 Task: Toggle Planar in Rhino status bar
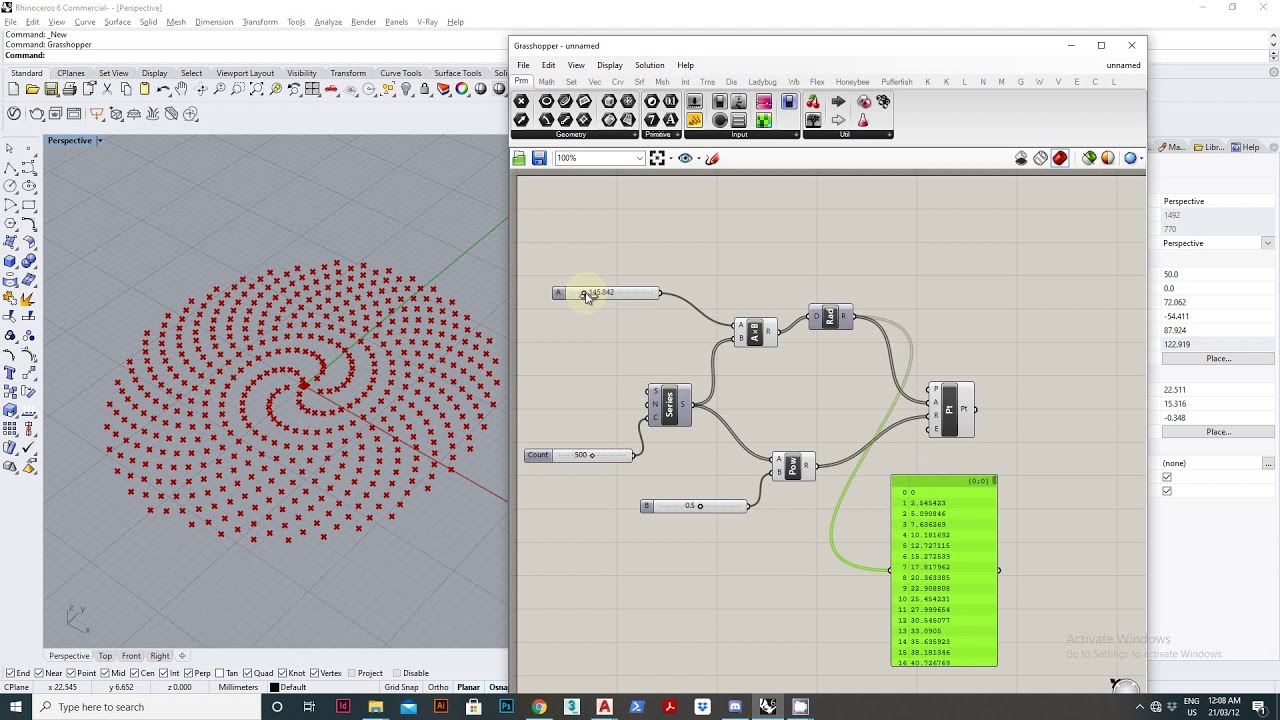tap(468, 687)
